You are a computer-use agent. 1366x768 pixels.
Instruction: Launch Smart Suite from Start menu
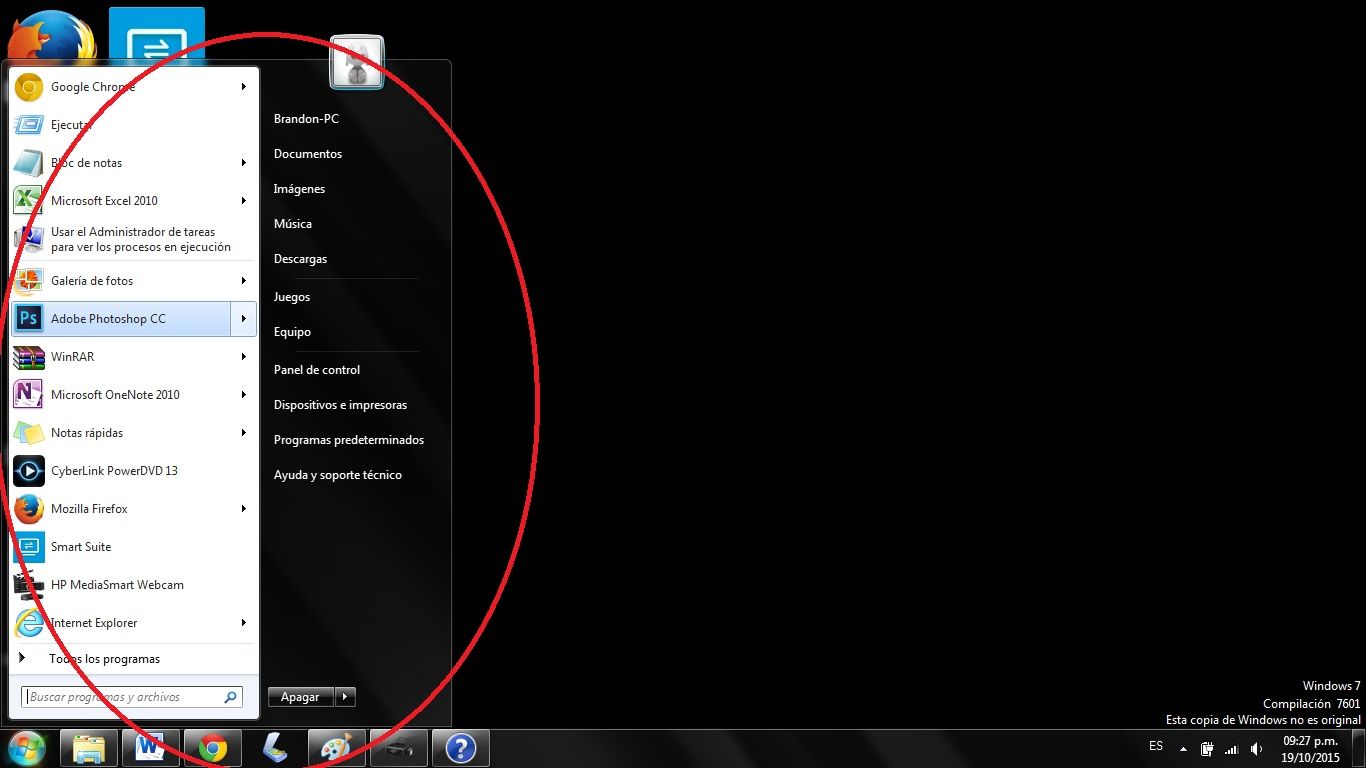134,547
